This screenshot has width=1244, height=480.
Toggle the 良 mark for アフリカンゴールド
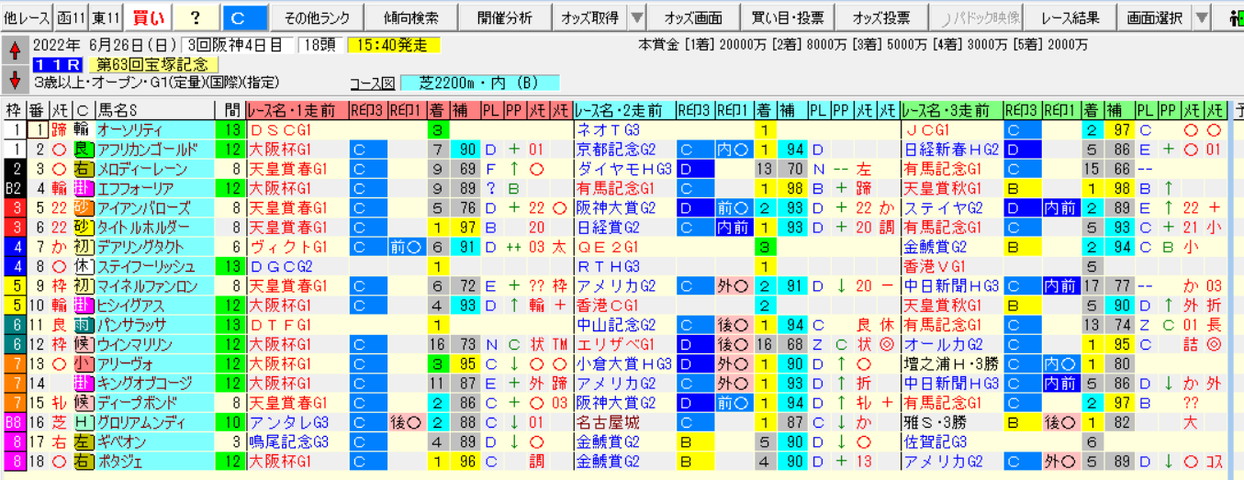pos(83,150)
